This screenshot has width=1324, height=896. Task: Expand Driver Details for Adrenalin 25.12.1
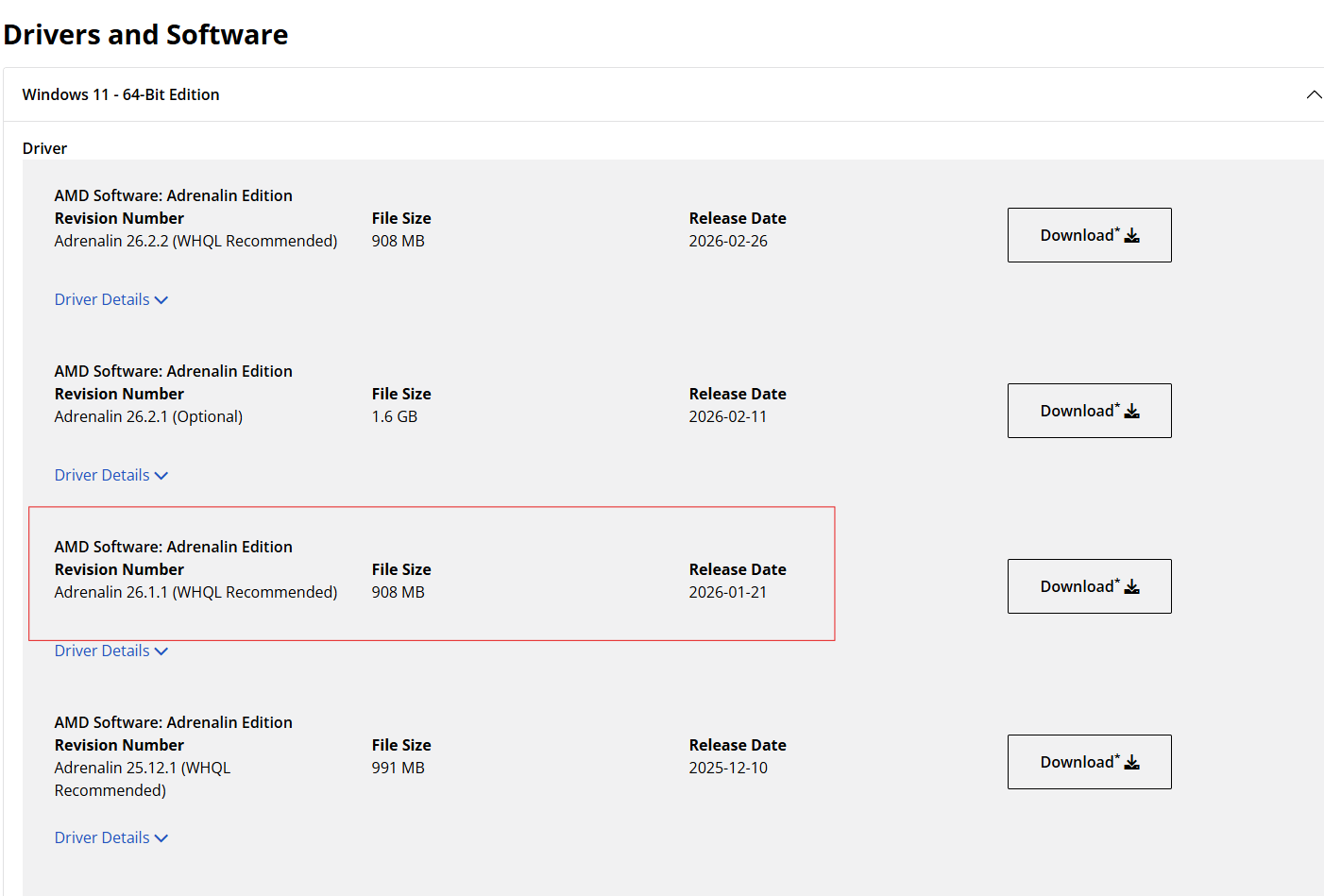(111, 837)
